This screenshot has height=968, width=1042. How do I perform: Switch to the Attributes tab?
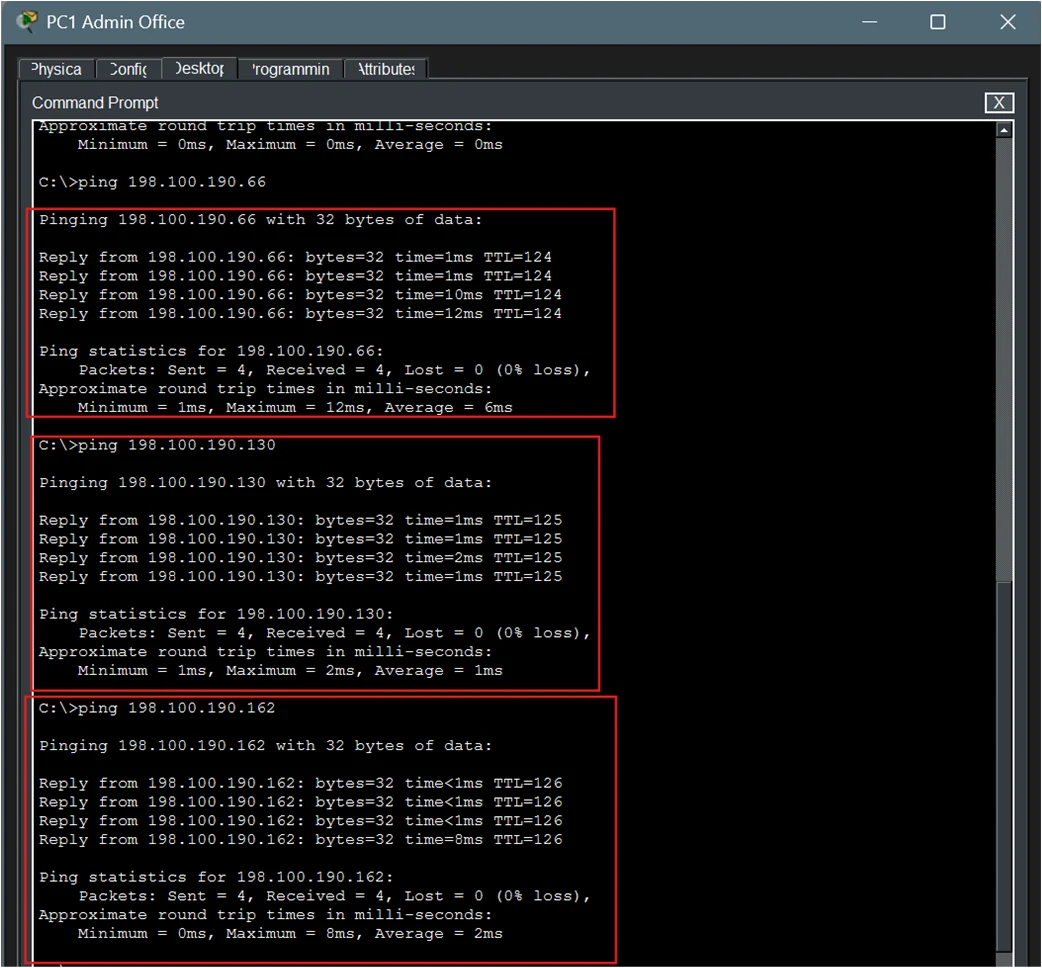(386, 69)
